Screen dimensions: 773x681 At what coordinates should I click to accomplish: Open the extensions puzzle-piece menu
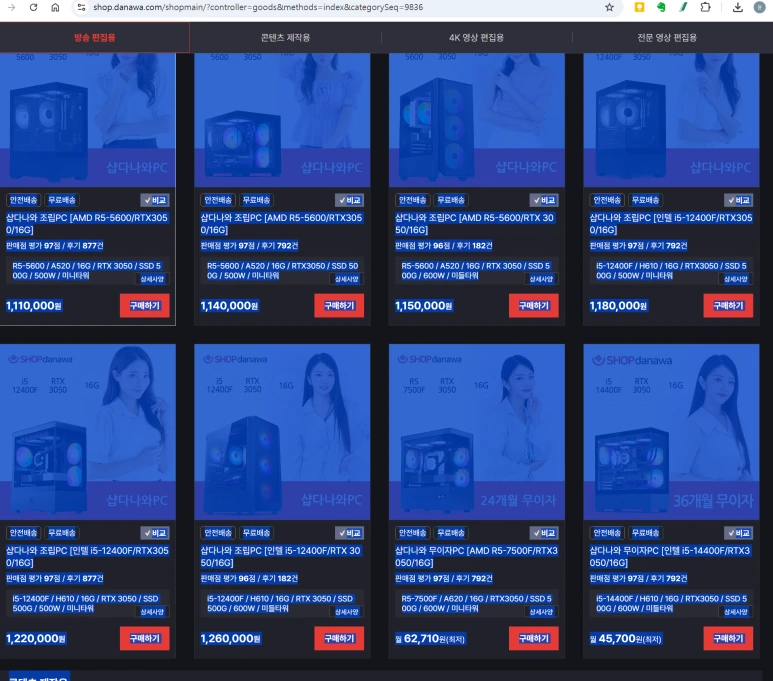[705, 7]
